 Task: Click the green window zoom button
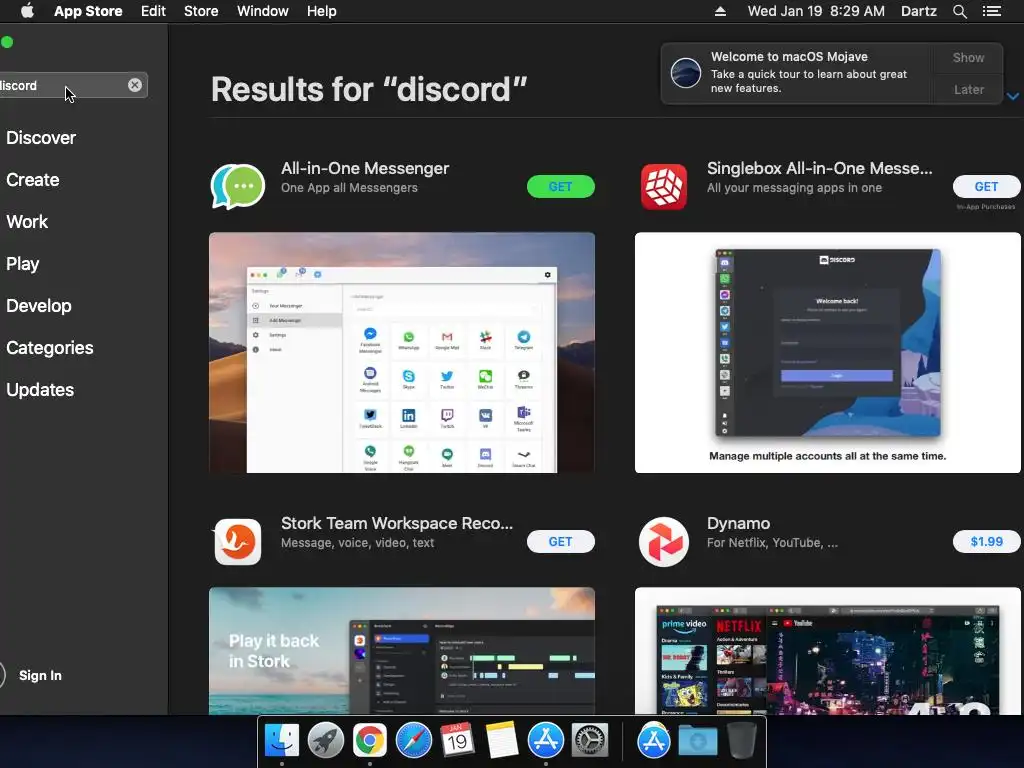pyautogui.click(x=7, y=42)
